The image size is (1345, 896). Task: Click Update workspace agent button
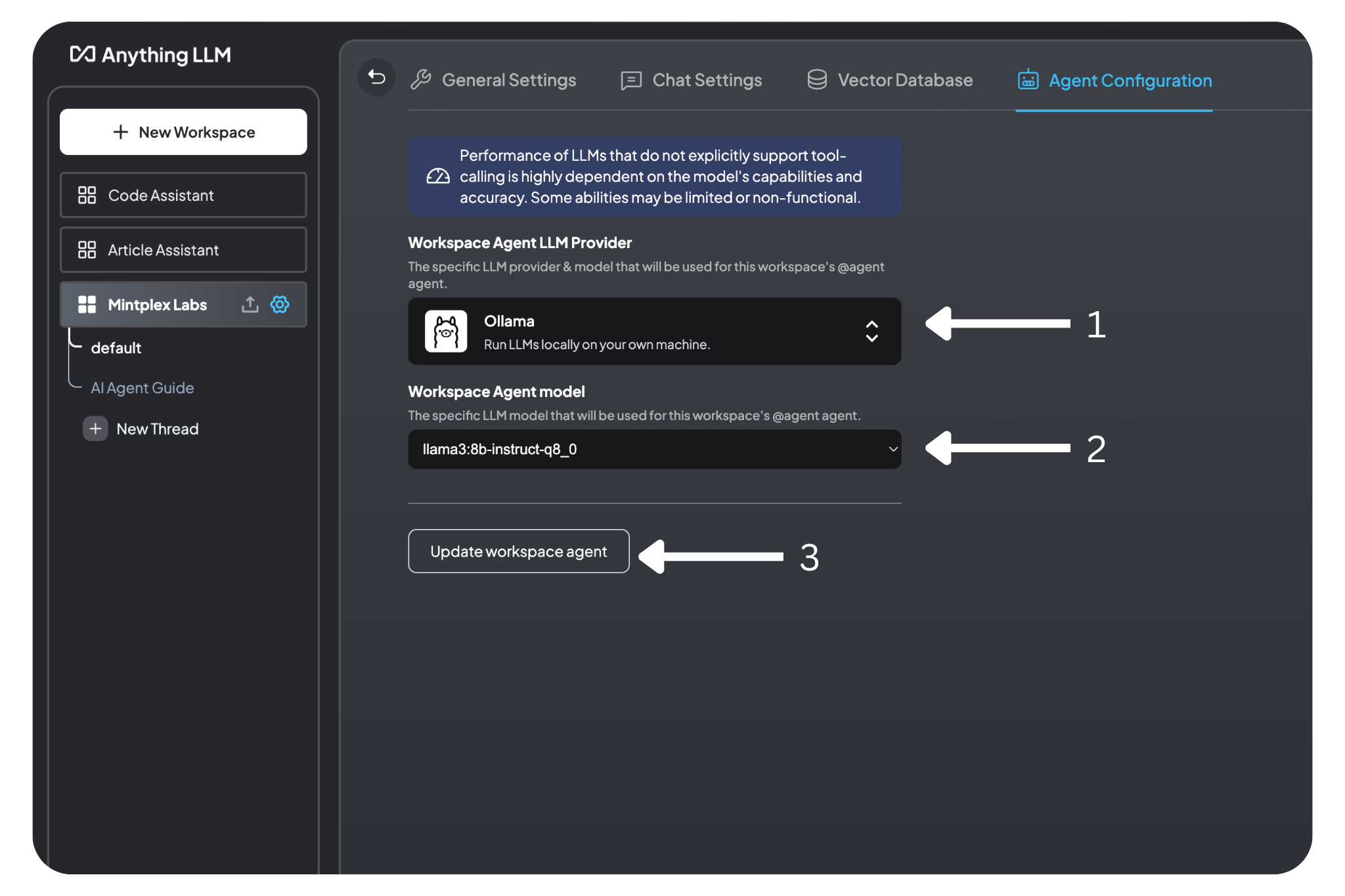[518, 551]
